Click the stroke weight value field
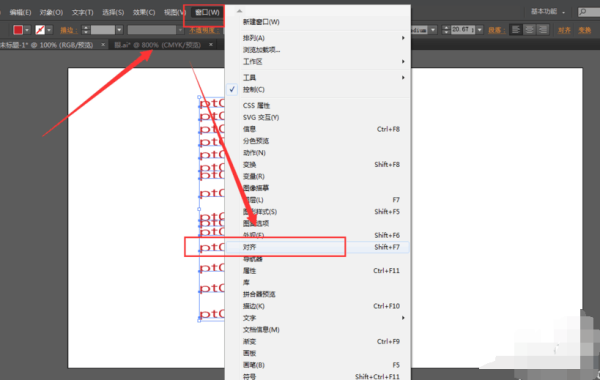The image size is (600, 380). [x=103, y=30]
